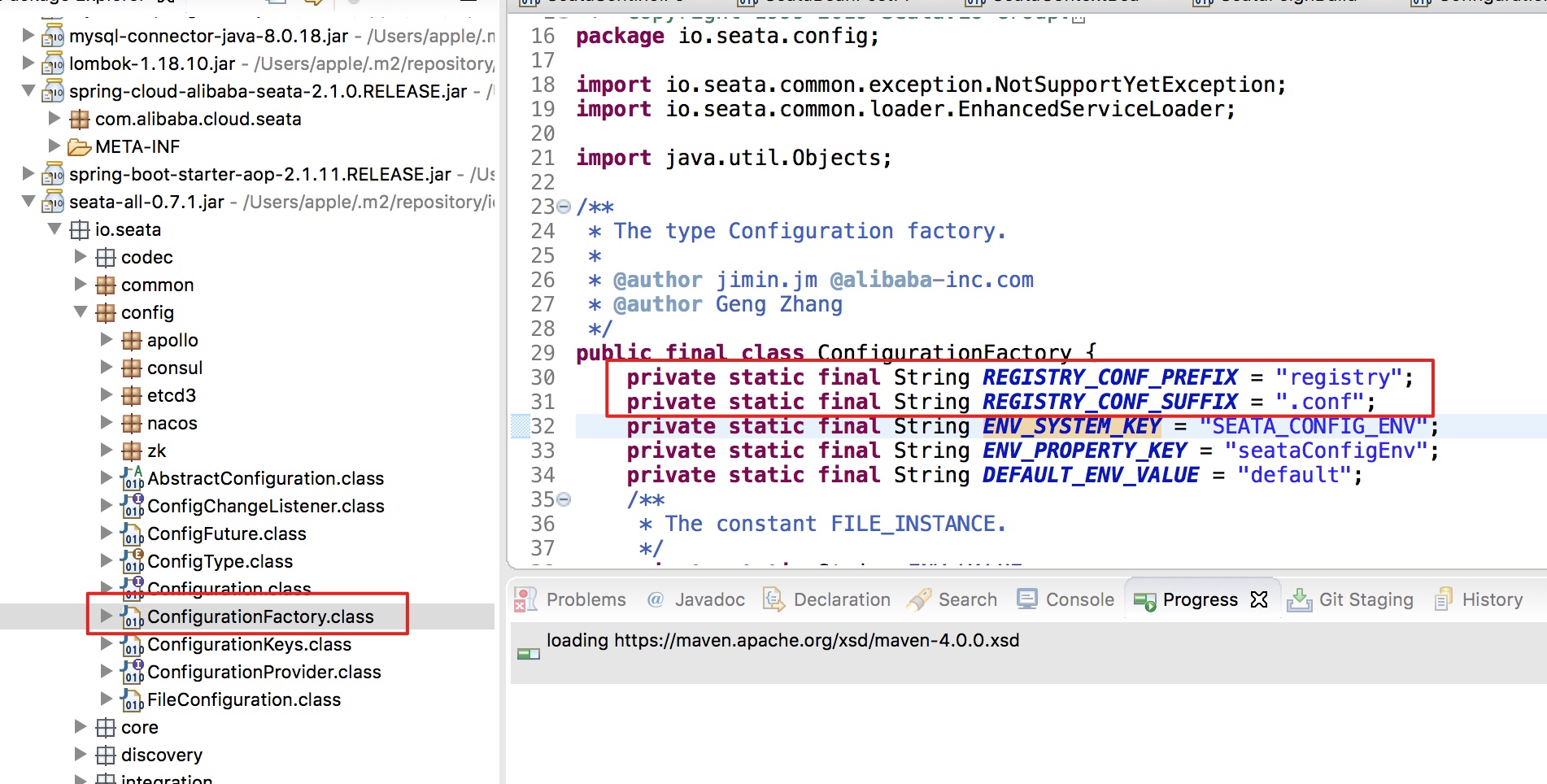The image size is (1547, 784).
Task: Click the Console view icon
Action: click(x=1027, y=600)
